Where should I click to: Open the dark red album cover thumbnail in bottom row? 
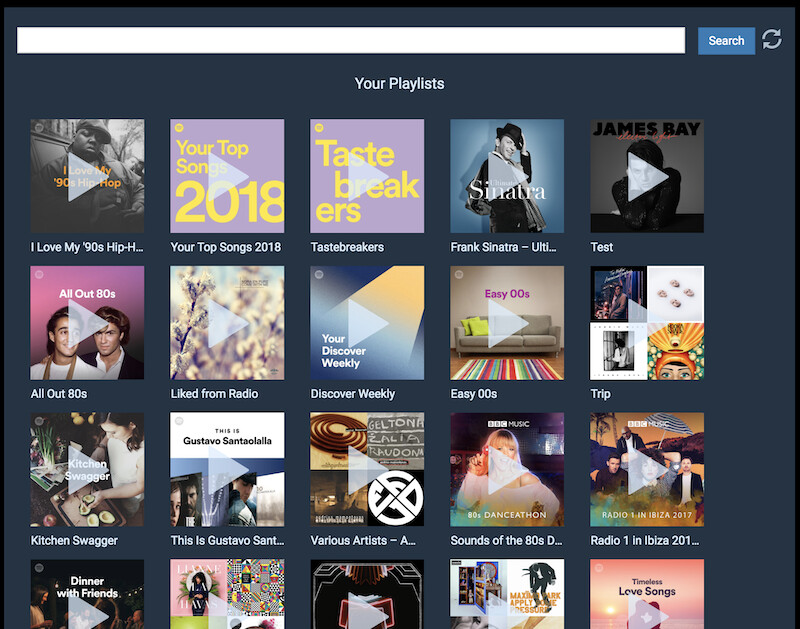[x=367, y=594]
